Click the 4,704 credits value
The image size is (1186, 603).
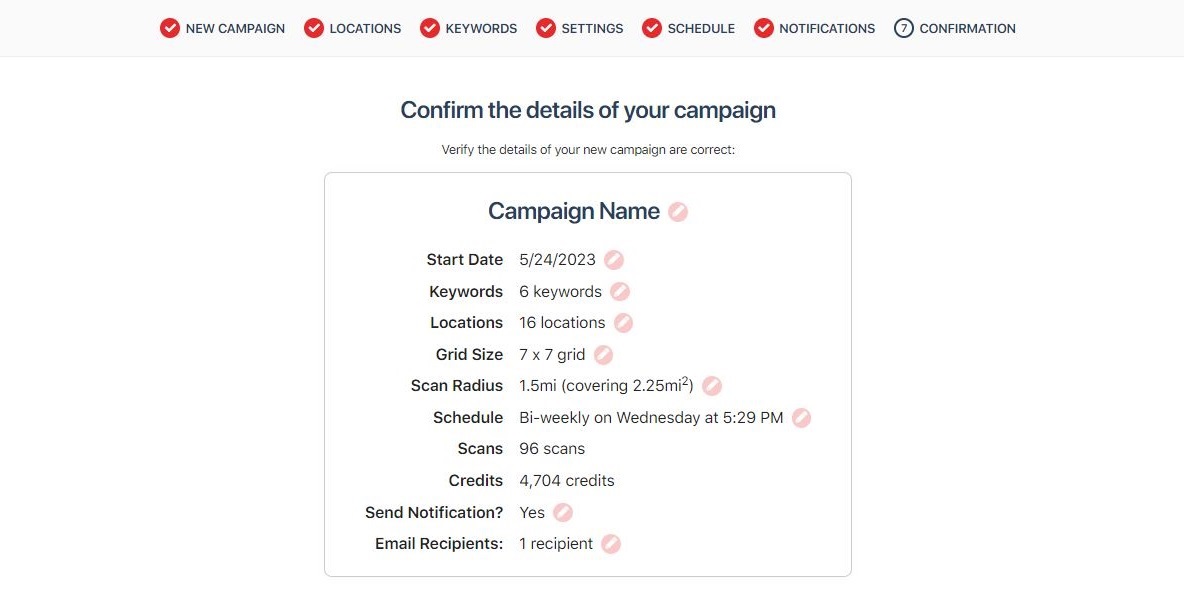point(567,481)
